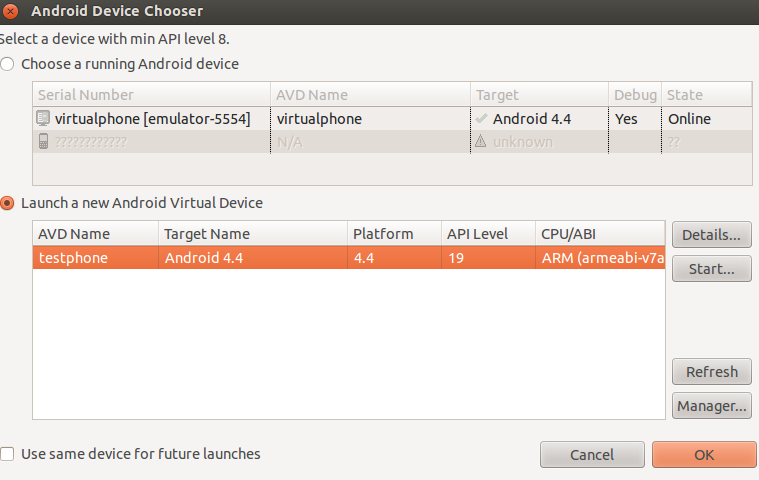Click the Target Name column header
This screenshot has width=759, height=480.
point(207,234)
